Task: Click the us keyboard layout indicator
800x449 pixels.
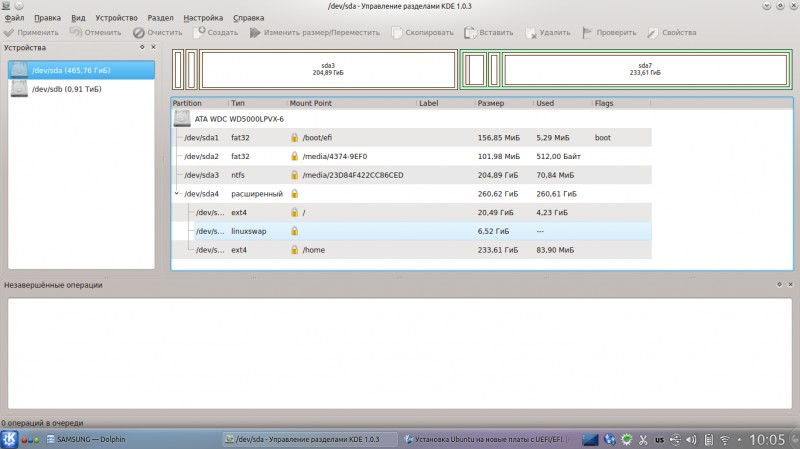Action: coord(659,439)
